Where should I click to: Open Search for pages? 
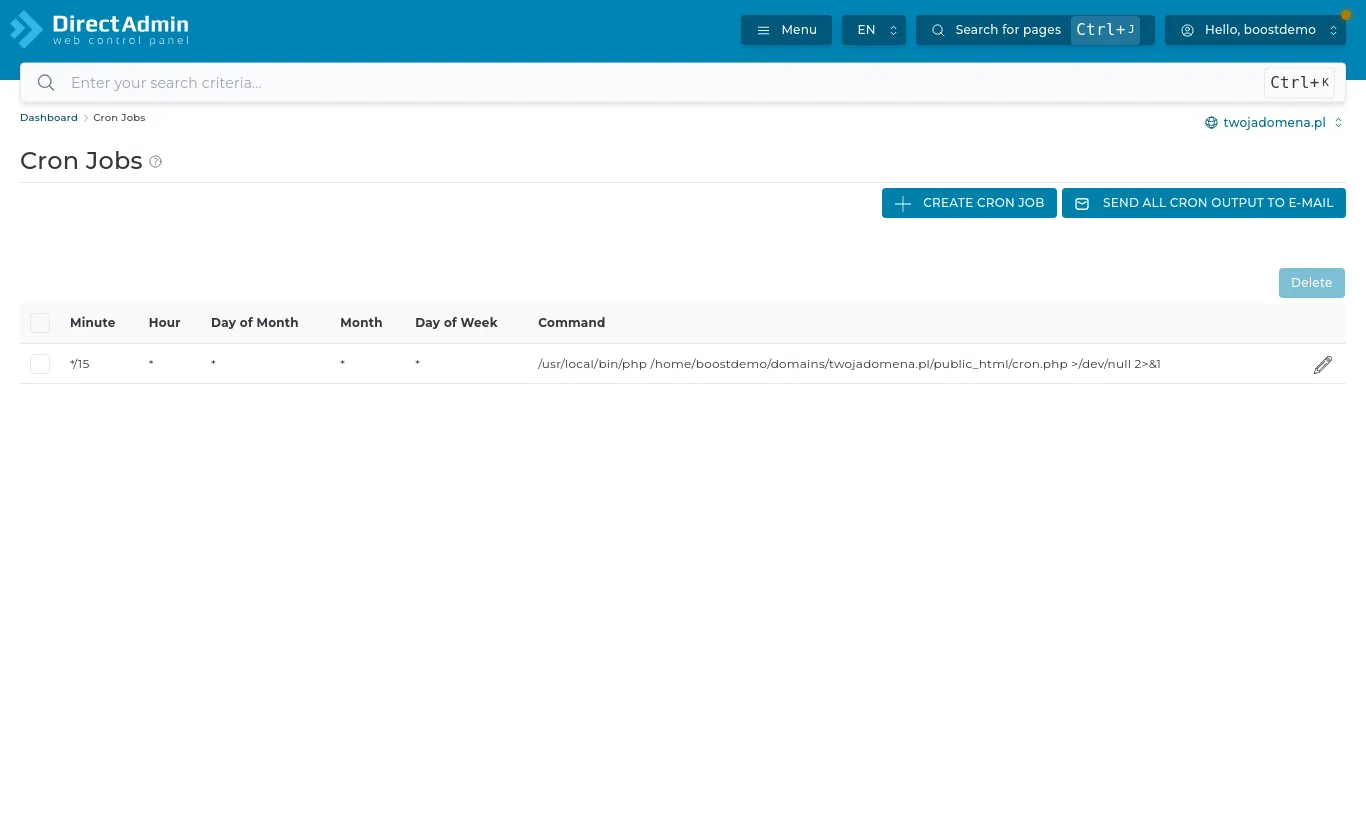point(1035,30)
